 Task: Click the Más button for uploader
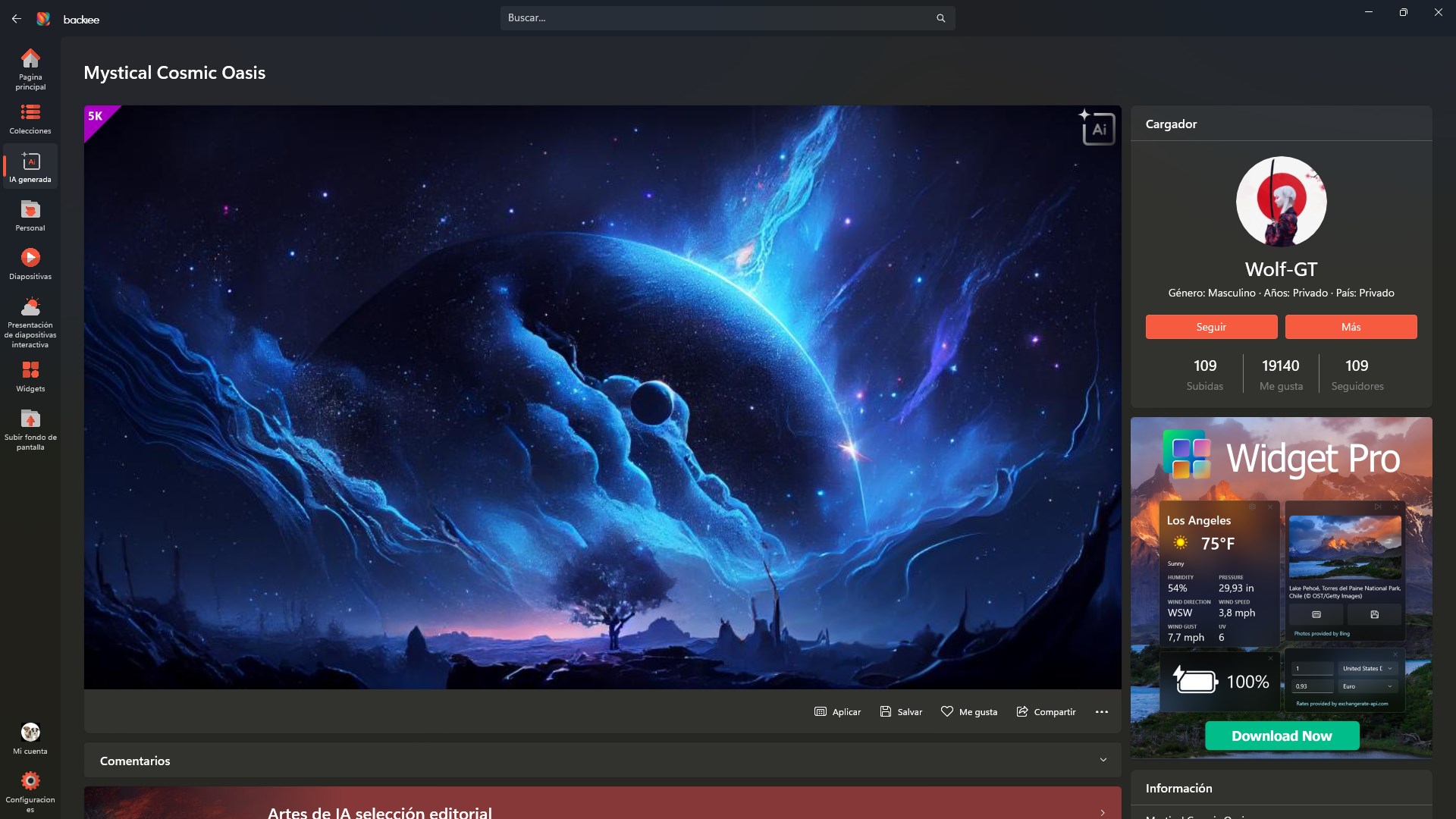click(x=1351, y=327)
